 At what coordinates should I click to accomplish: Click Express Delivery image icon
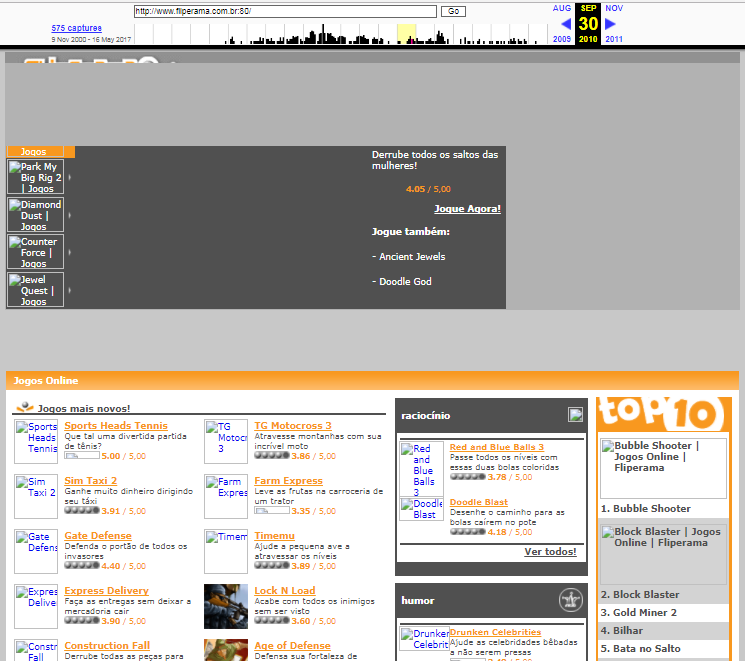tap(36, 606)
